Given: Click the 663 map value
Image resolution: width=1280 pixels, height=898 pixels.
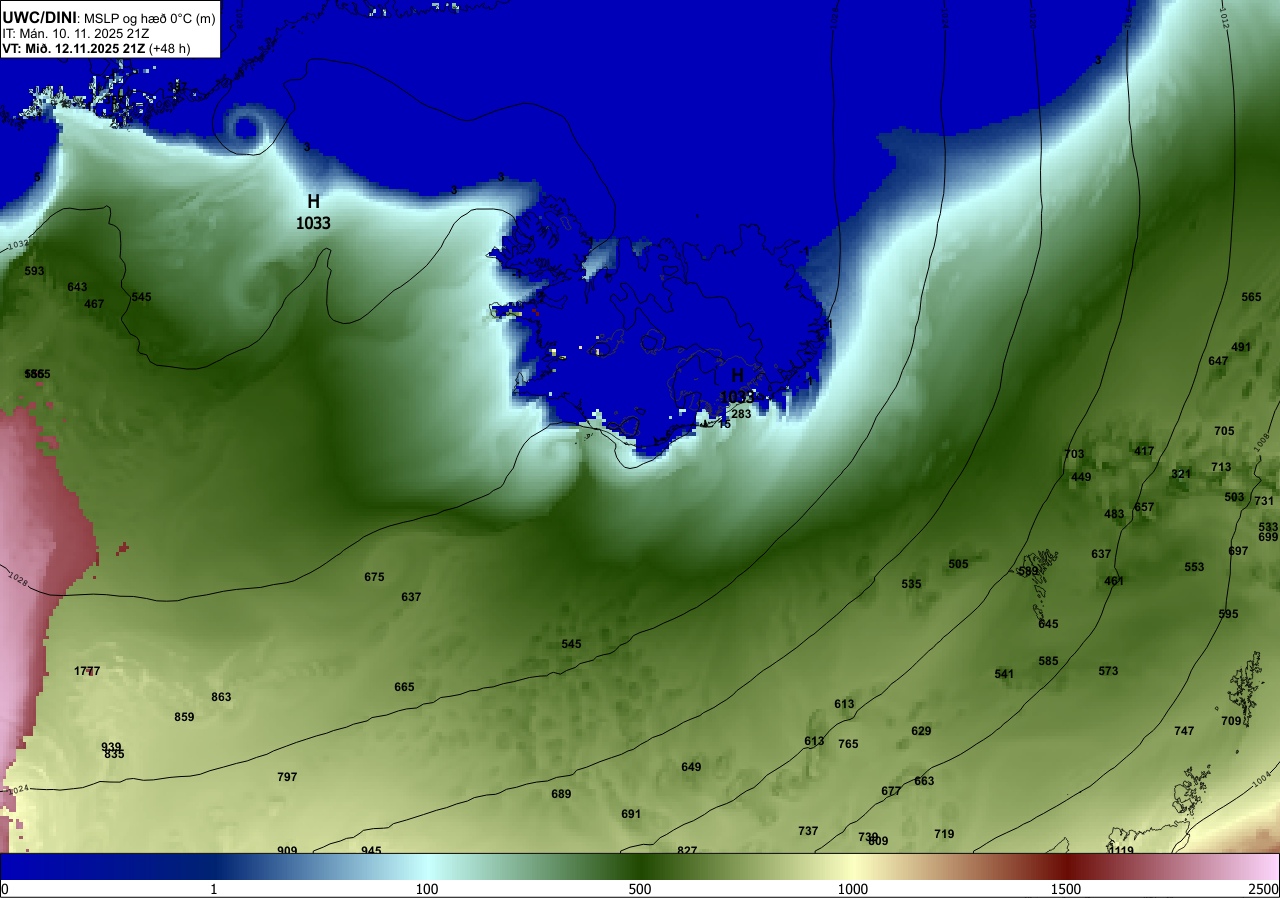Looking at the screenshot, I should point(924,781).
